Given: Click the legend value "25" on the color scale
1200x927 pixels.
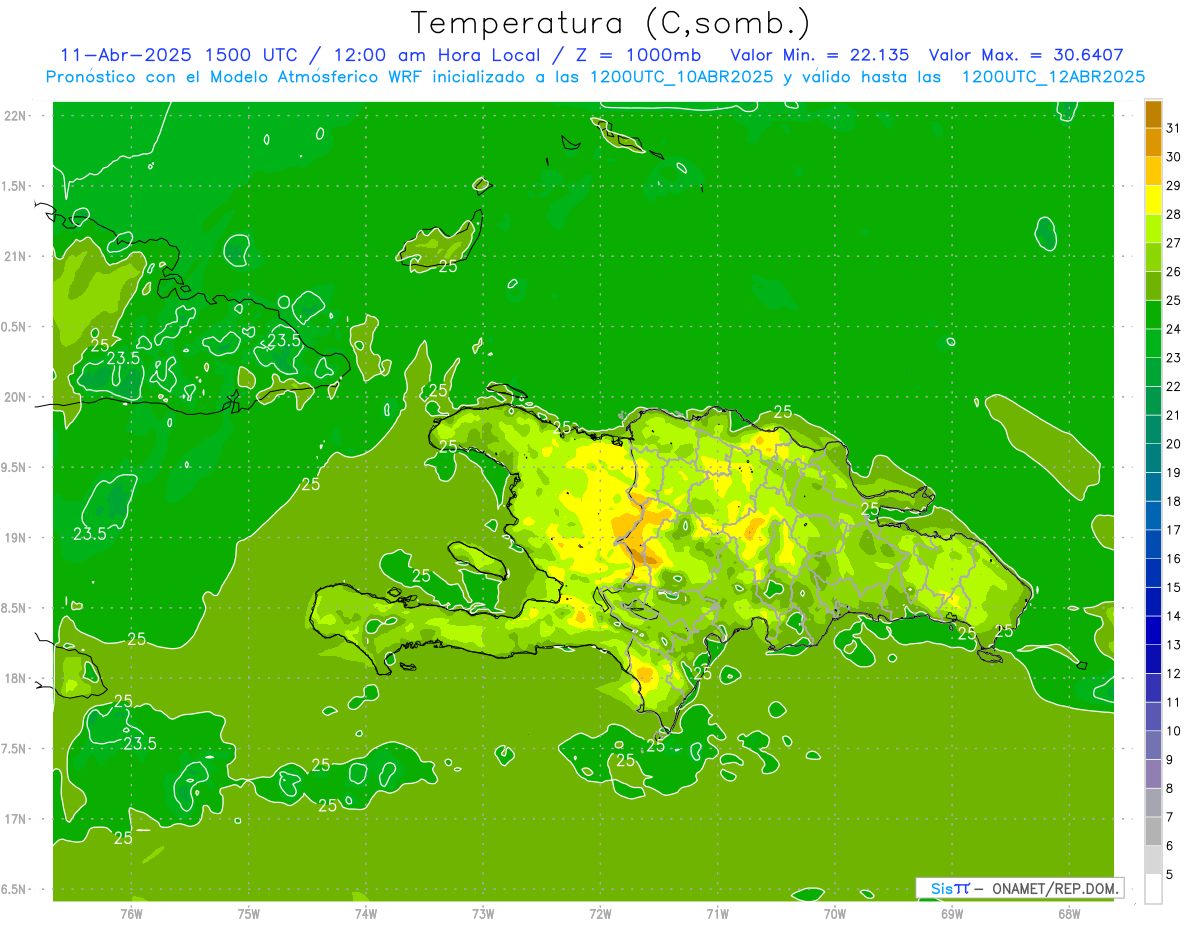Looking at the screenshot, I should point(1173,300).
